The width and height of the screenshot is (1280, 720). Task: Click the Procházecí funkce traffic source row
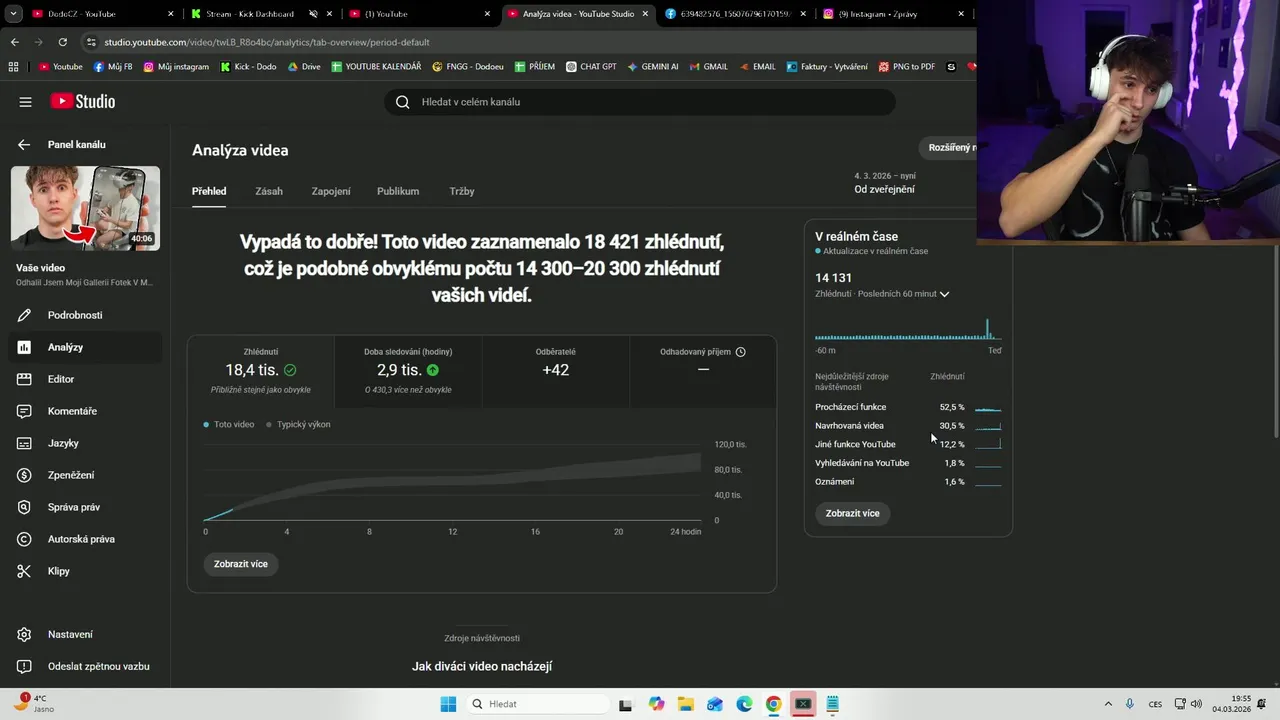pyautogui.click(x=908, y=407)
